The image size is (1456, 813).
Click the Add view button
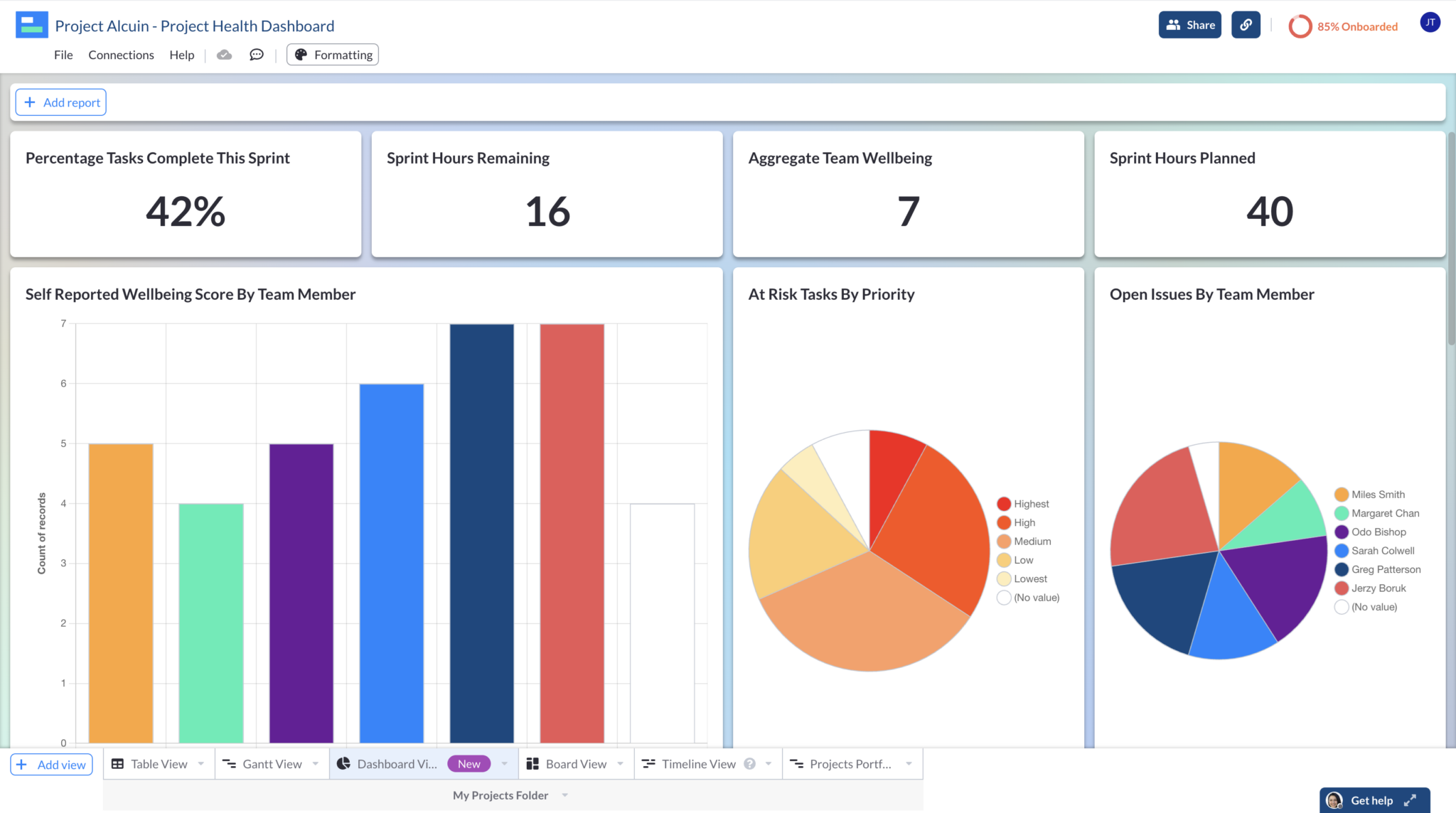[51, 765]
